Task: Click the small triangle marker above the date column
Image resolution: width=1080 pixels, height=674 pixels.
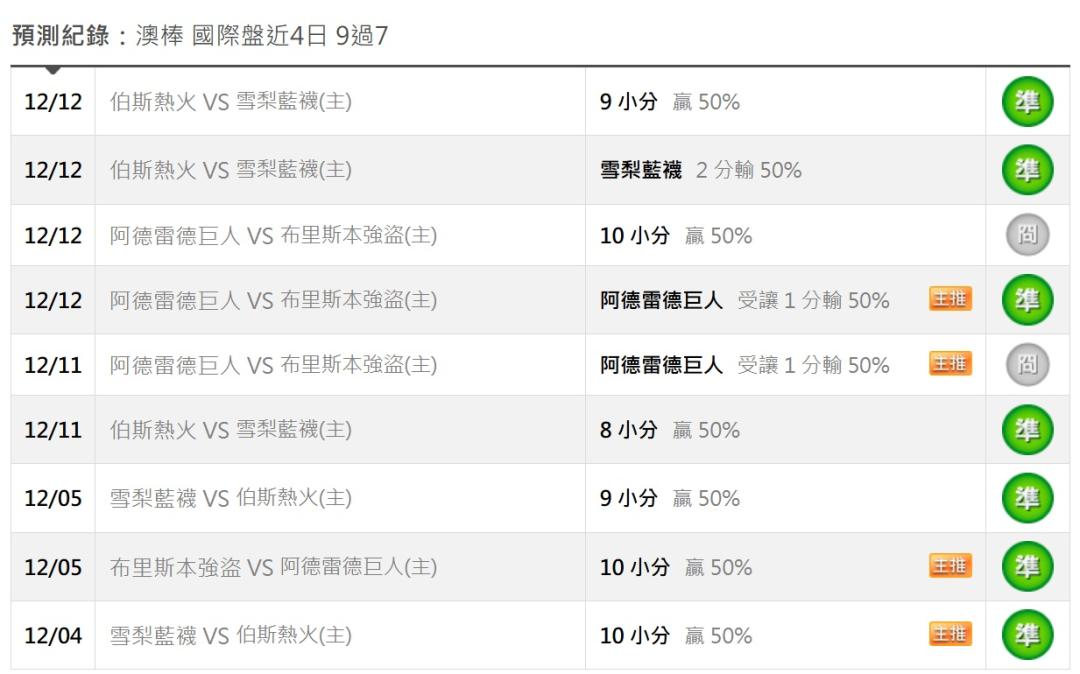Action: (x=53, y=70)
